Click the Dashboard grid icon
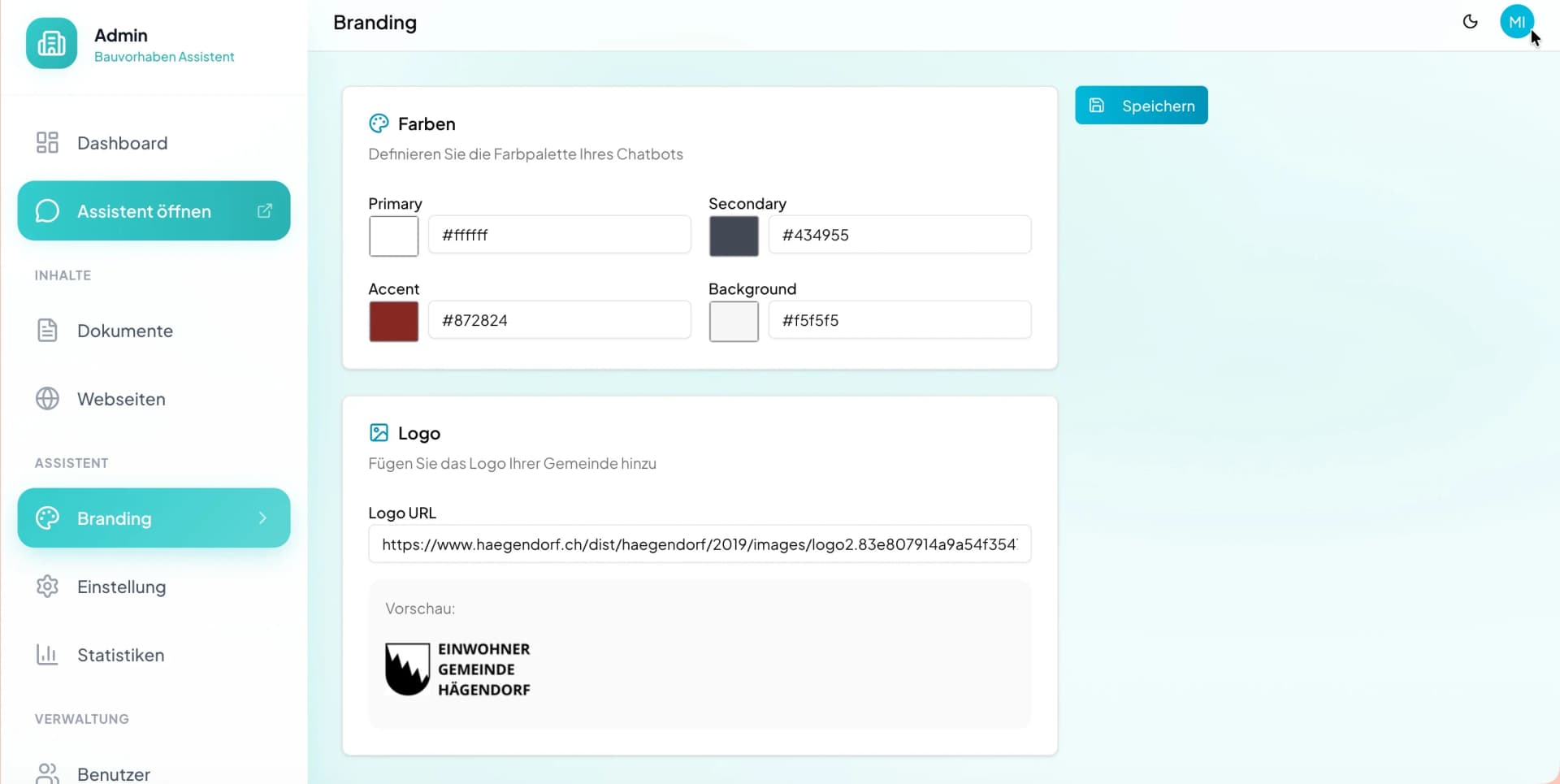This screenshot has height=784, width=1560. coord(47,143)
